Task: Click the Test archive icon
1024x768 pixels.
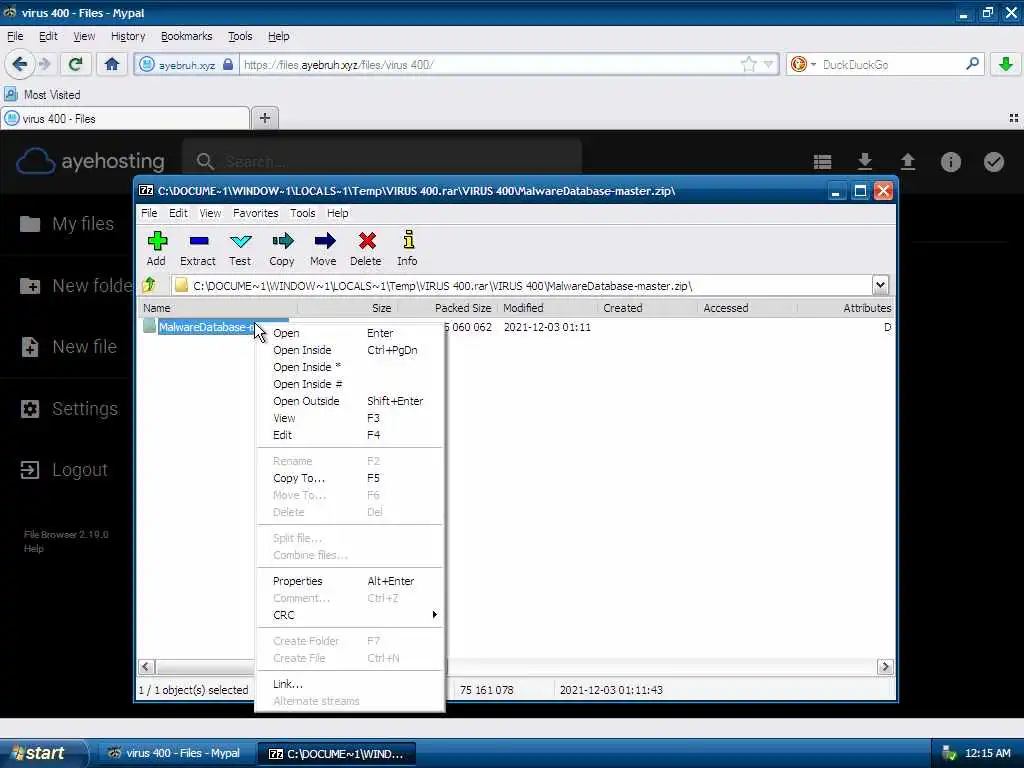Action: [x=240, y=248]
